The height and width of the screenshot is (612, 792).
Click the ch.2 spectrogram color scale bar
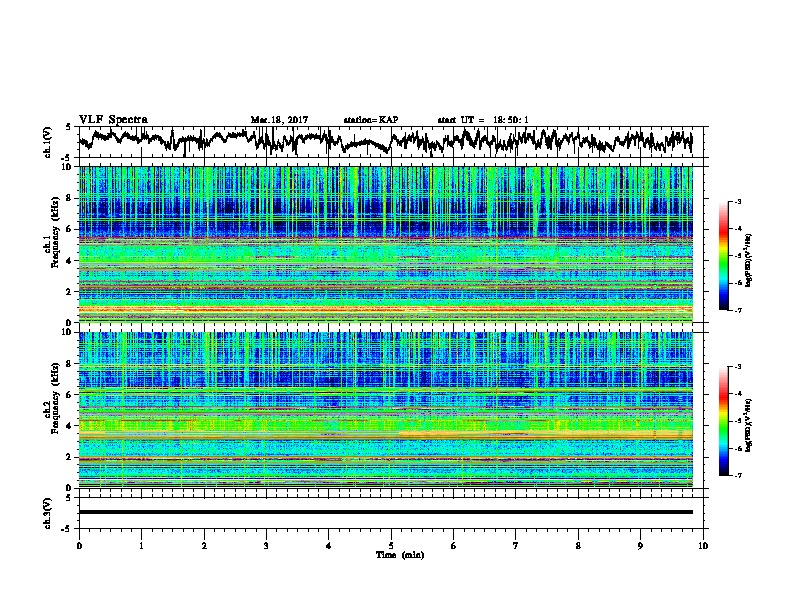723,421
